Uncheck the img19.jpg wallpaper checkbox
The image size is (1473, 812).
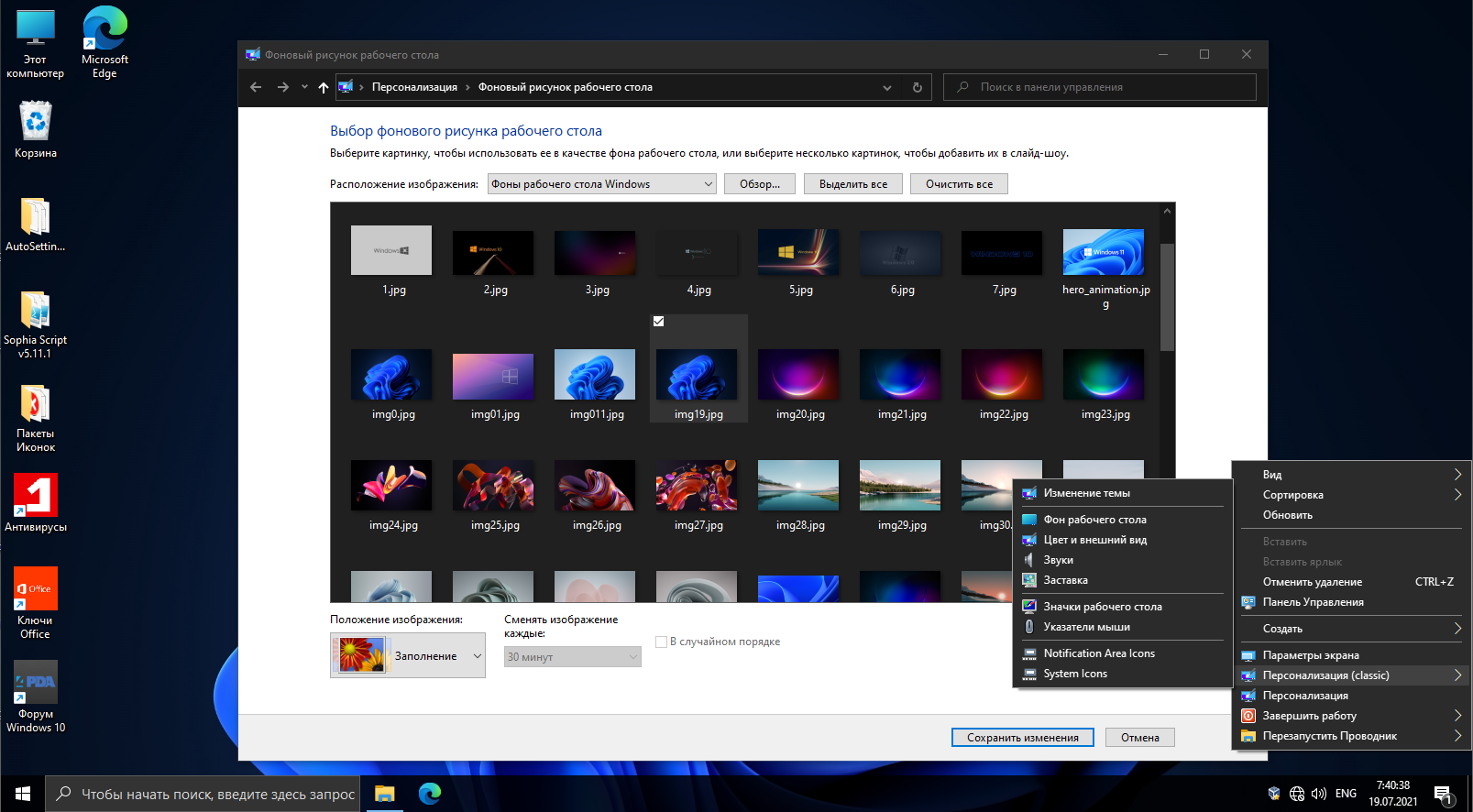[x=658, y=322]
